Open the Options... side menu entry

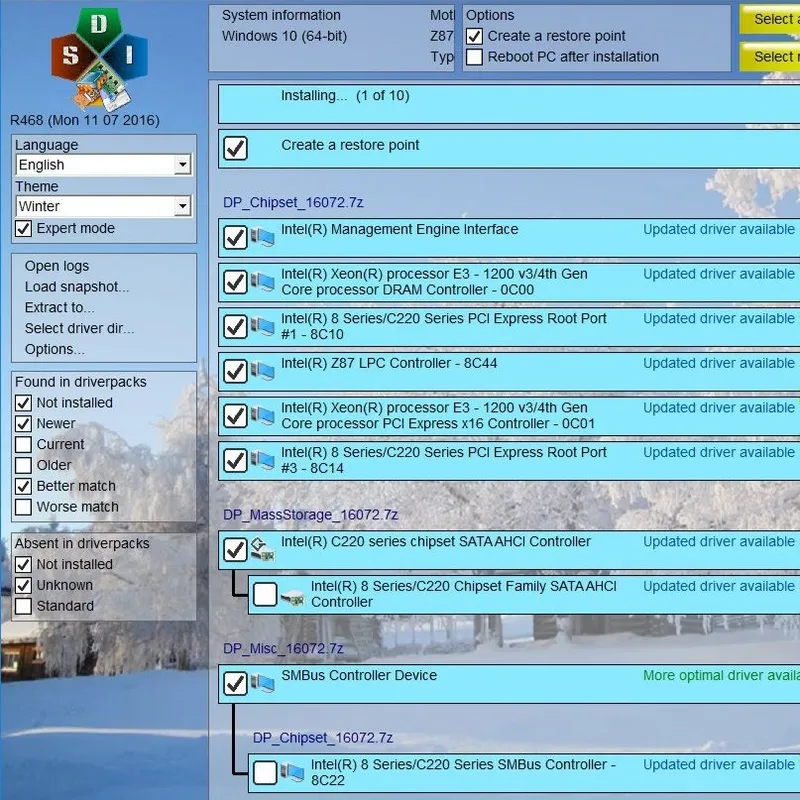click(x=55, y=349)
